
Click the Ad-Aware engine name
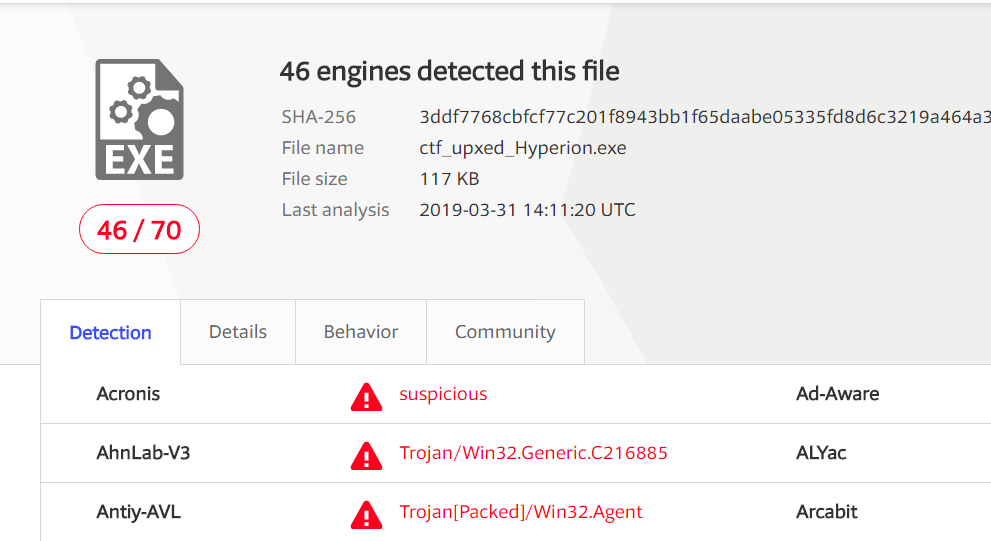tap(837, 394)
